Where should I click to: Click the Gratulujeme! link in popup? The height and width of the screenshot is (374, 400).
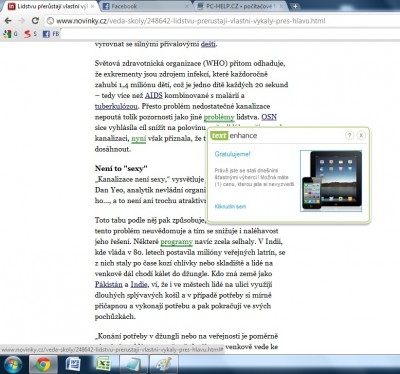[x=232, y=154]
